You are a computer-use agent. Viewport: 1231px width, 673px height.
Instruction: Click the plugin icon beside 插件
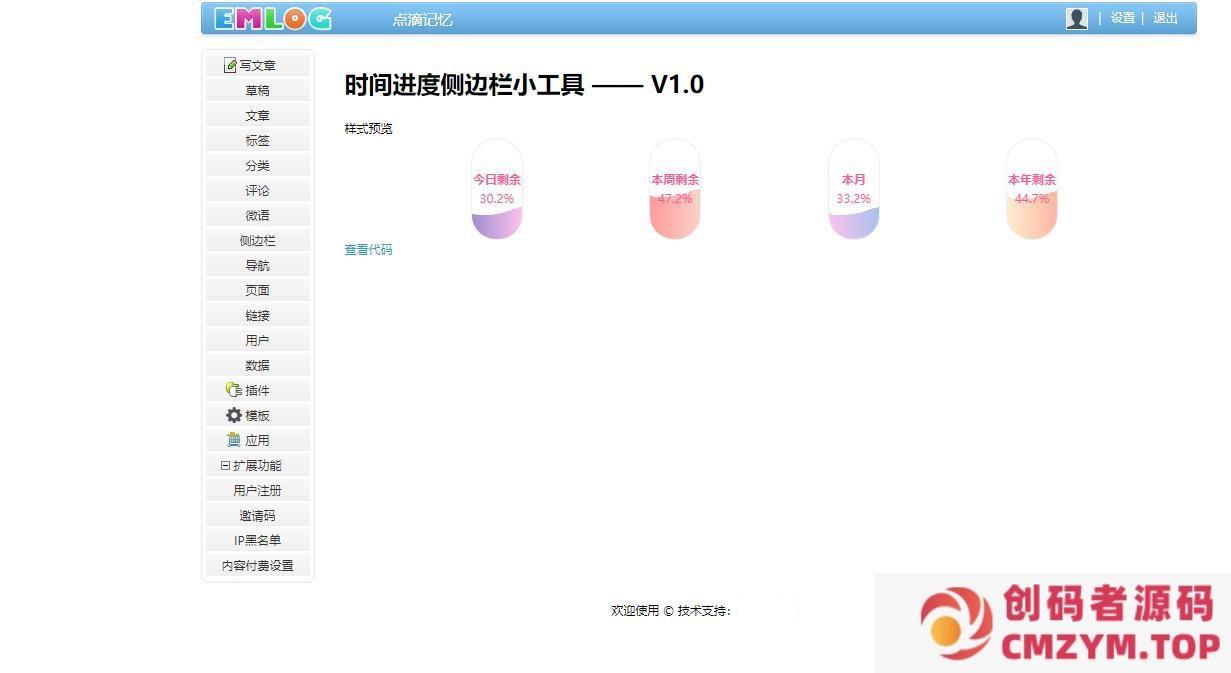[234, 390]
